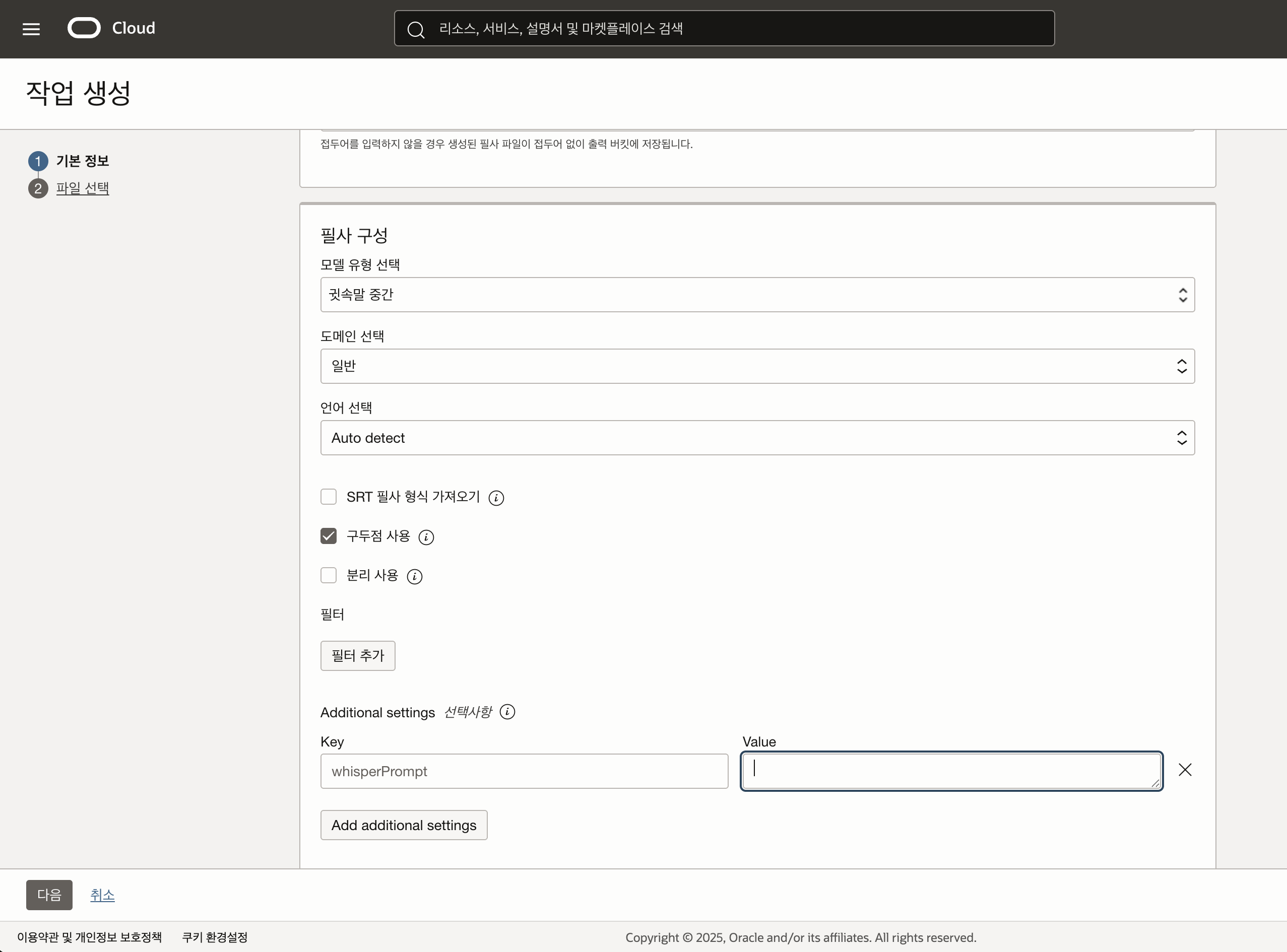
Task: Click Add additional settings button
Action: (404, 825)
